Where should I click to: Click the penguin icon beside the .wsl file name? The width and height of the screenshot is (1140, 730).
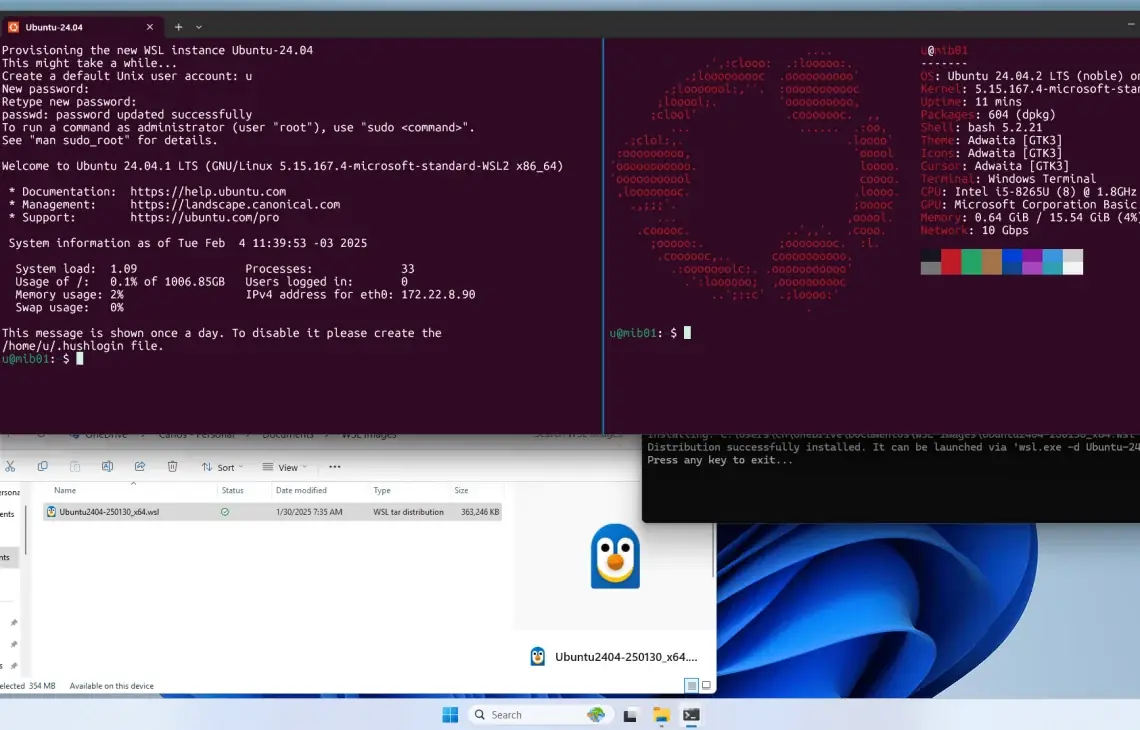point(51,512)
